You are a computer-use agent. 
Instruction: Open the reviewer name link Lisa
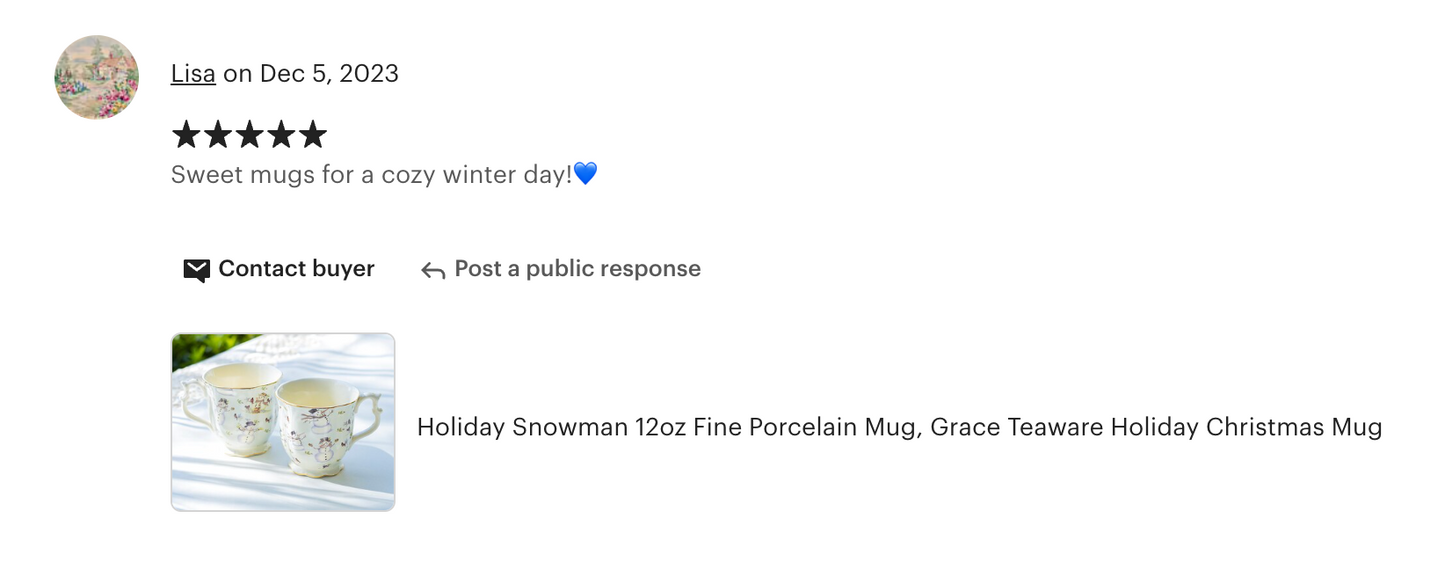pyautogui.click(x=193, y=74)
